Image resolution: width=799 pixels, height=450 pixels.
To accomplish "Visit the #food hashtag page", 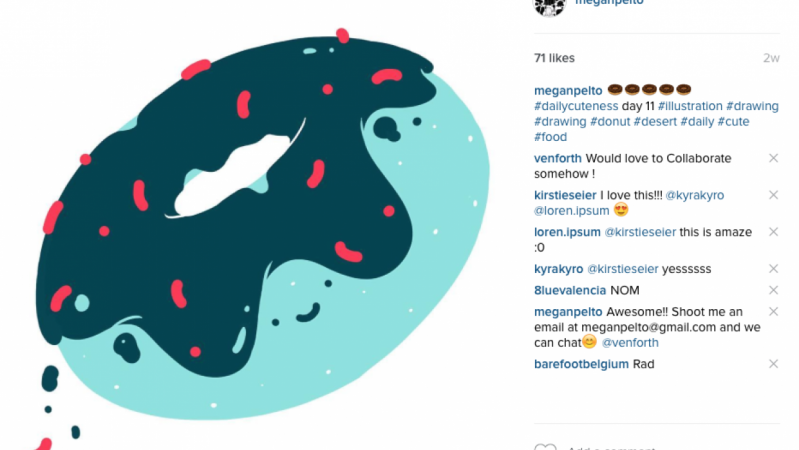I will (550, 137).
